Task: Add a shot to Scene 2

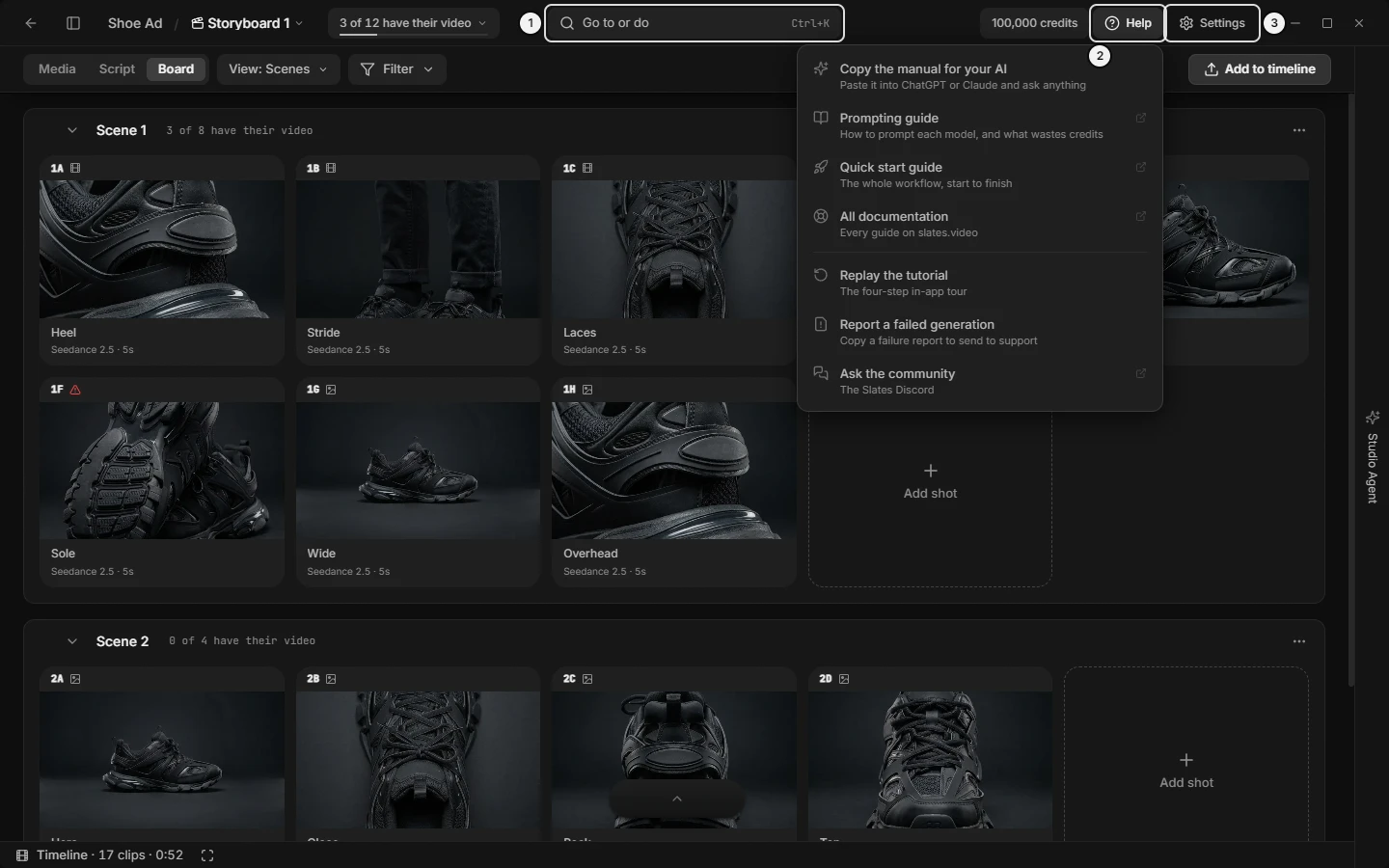Action: (x=1186, y=772)
